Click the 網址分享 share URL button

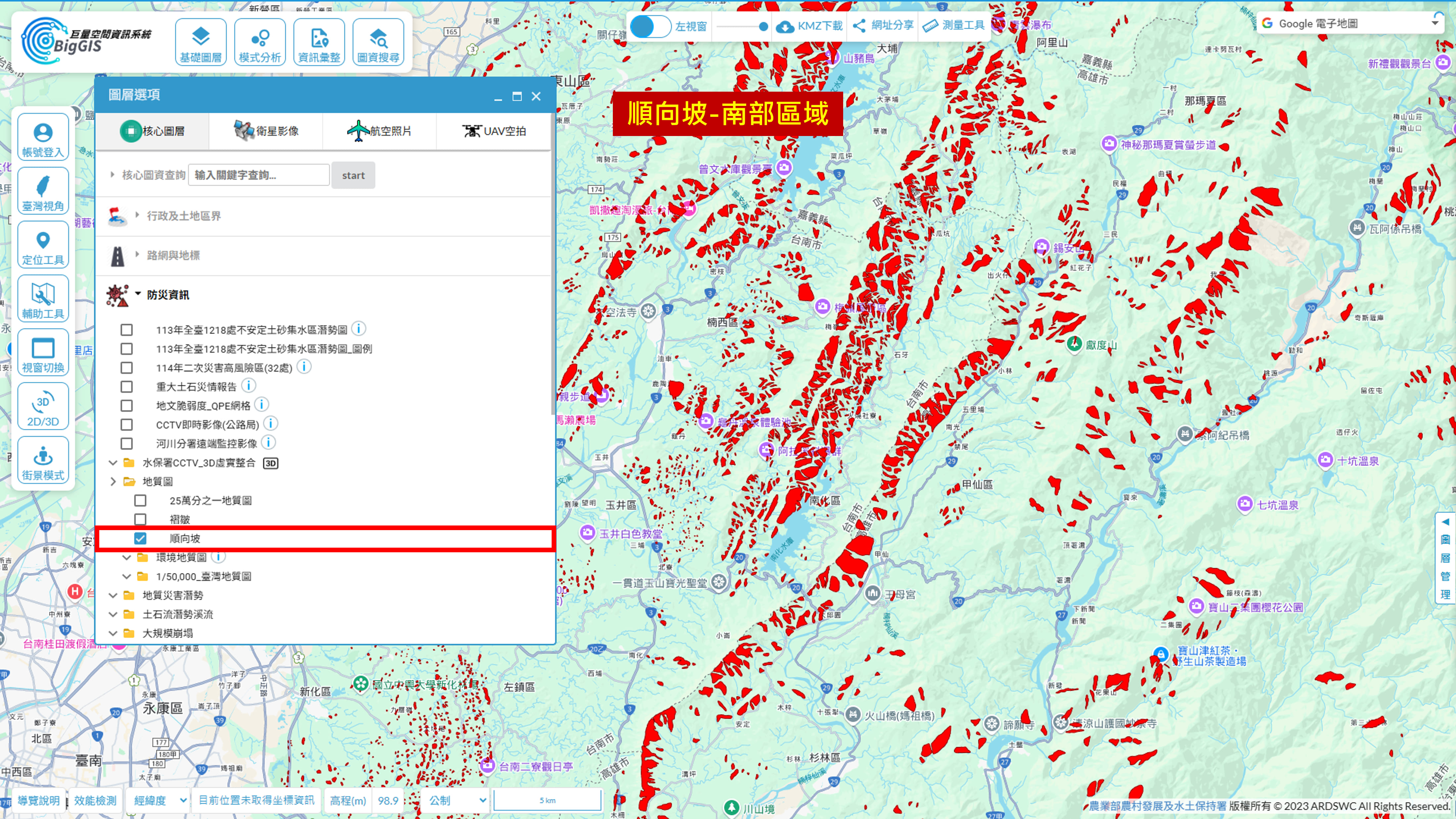(x=884, y=25)
